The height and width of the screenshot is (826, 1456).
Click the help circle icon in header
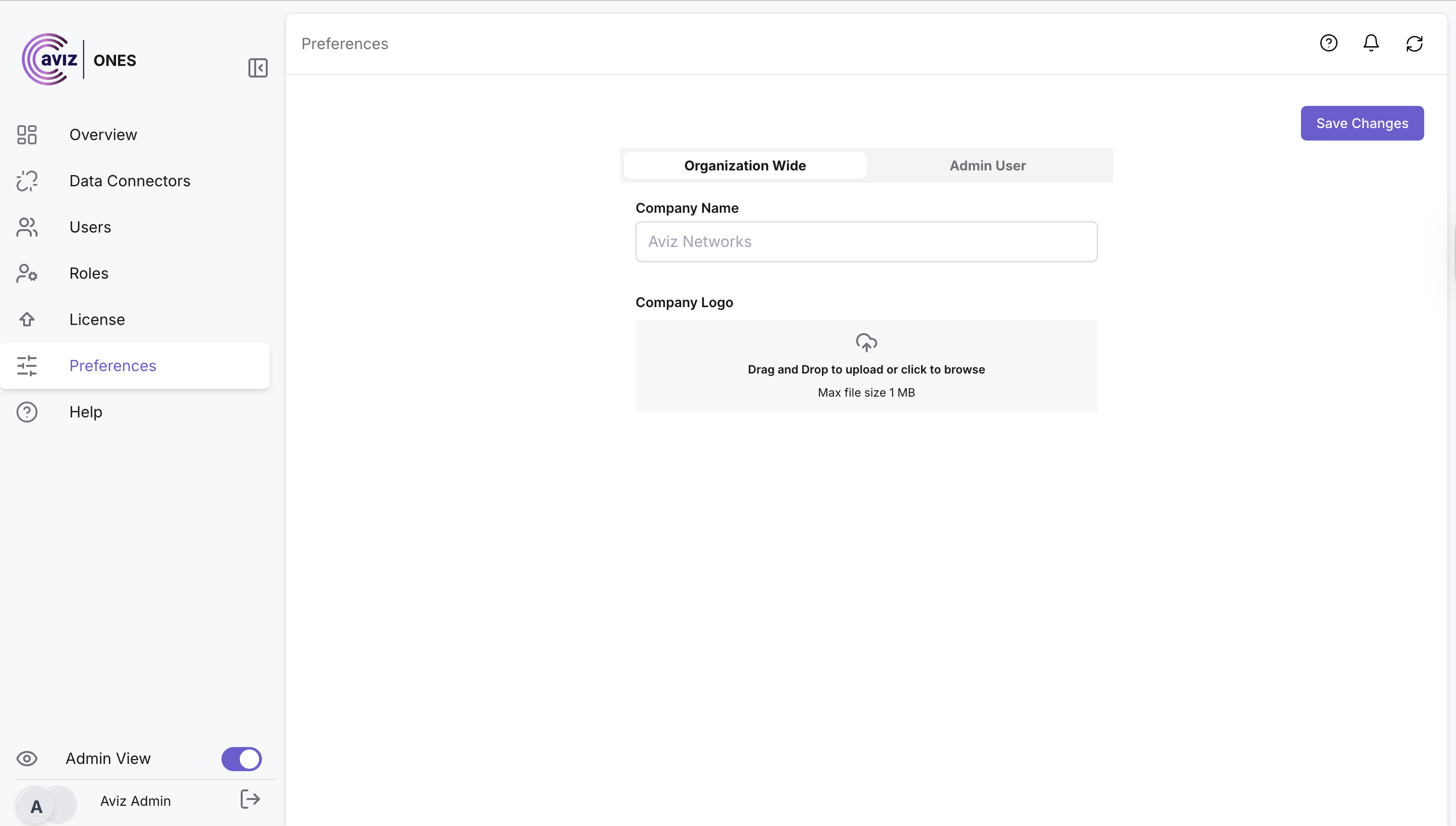1328,43
